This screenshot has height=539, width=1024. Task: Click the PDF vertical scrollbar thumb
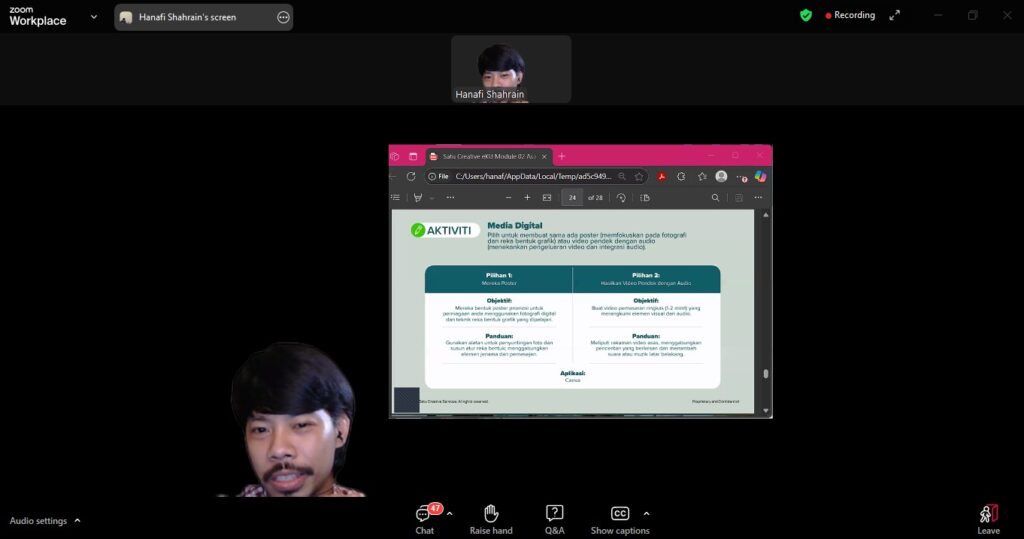click(x=765, y=374)
